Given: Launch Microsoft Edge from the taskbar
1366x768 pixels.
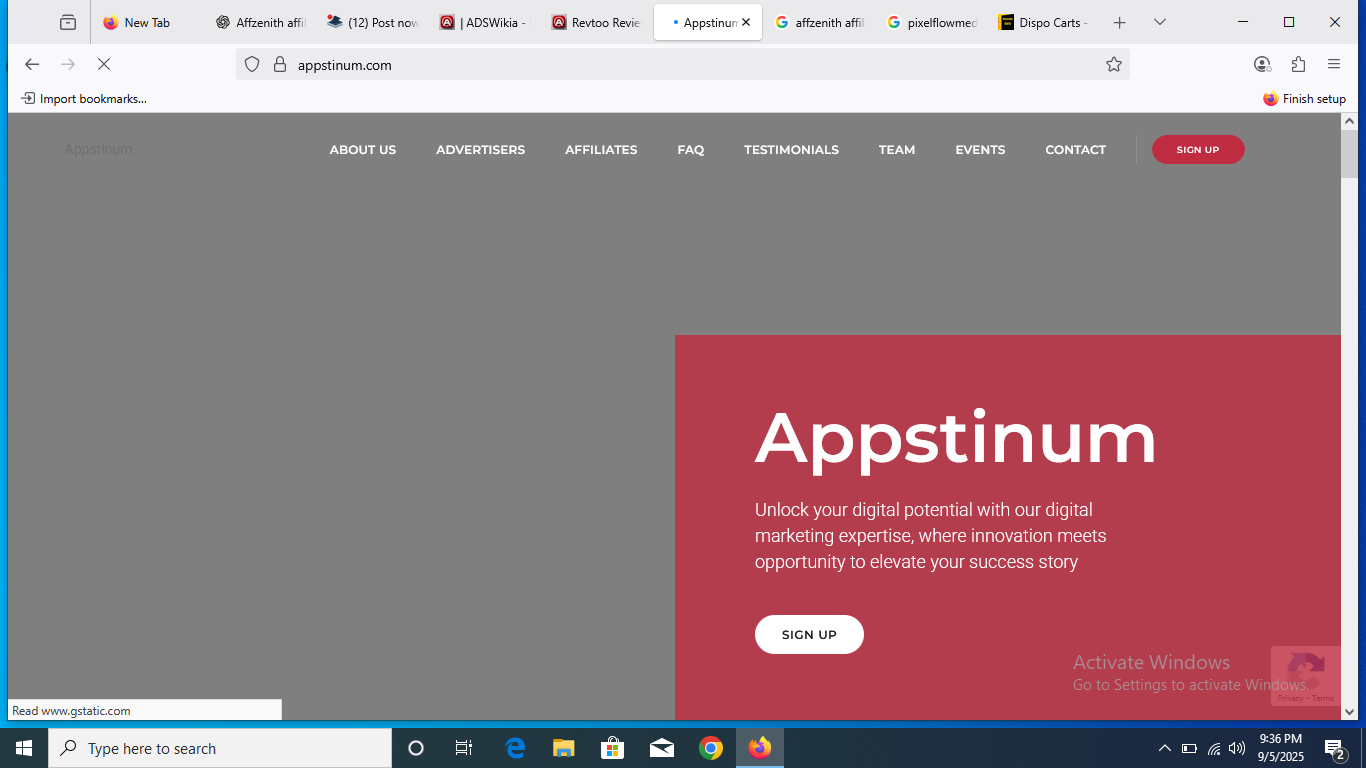Looking at the screenshot, I should click(515, 748).
